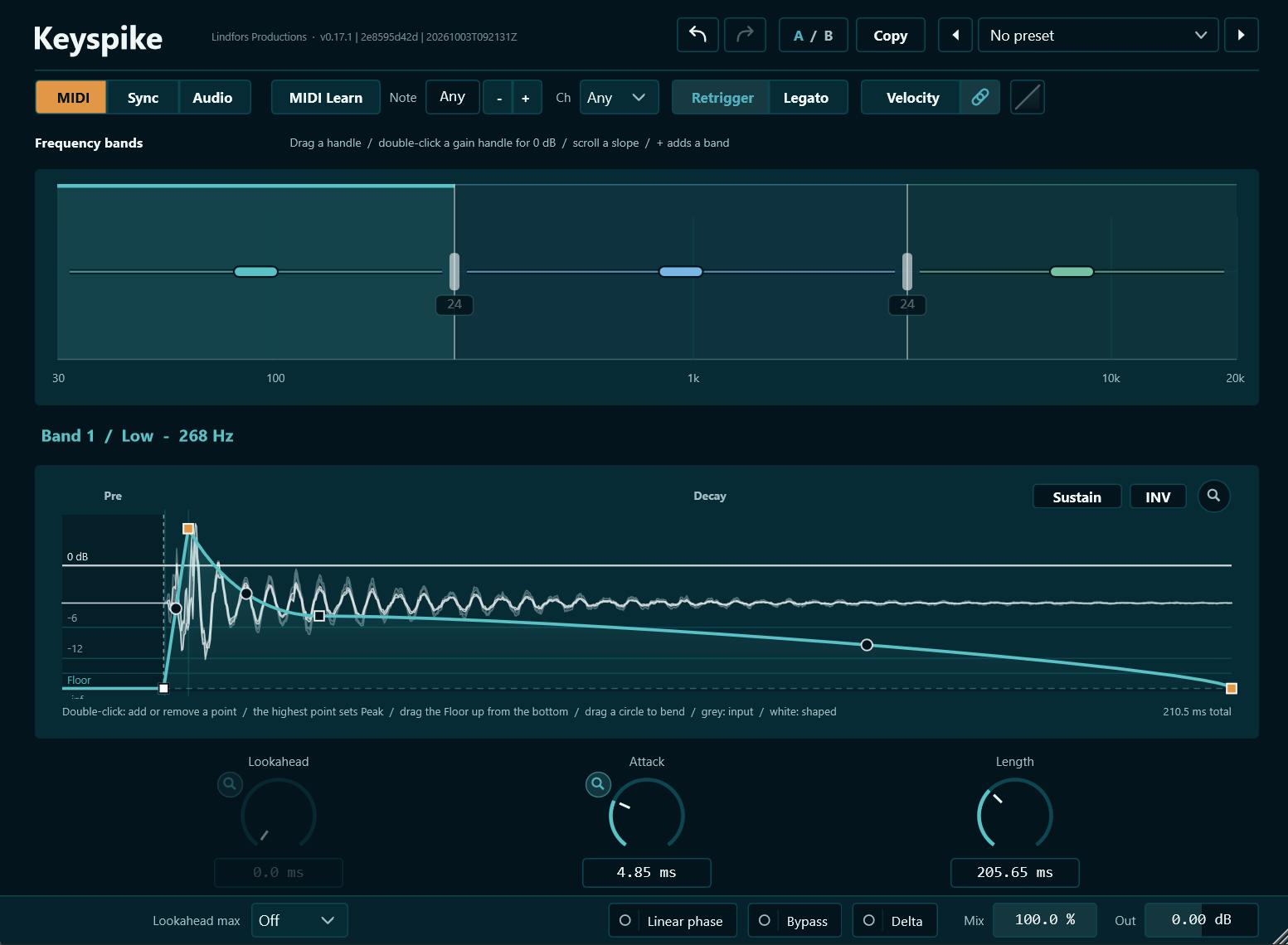This screenshot has width=1288, height=945.
Task: Click the Copy button
Action: pos(890,35)
